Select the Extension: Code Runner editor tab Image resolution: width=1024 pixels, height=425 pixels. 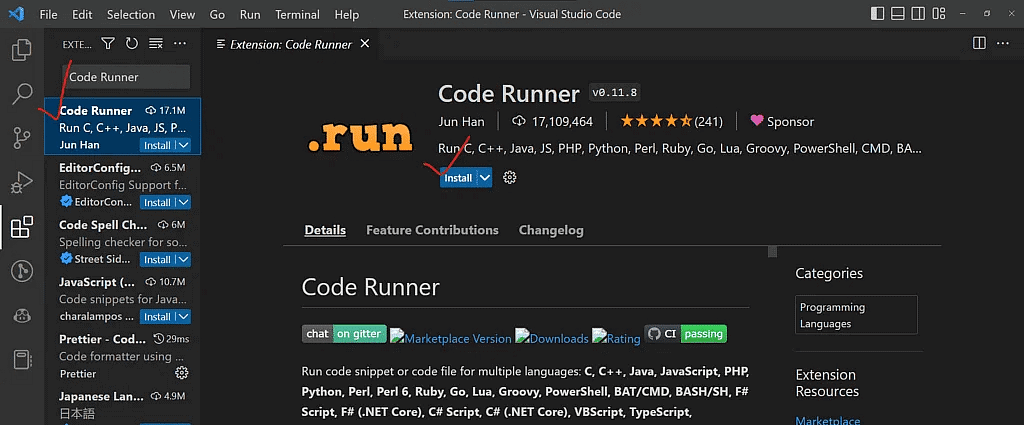[291, 44]
